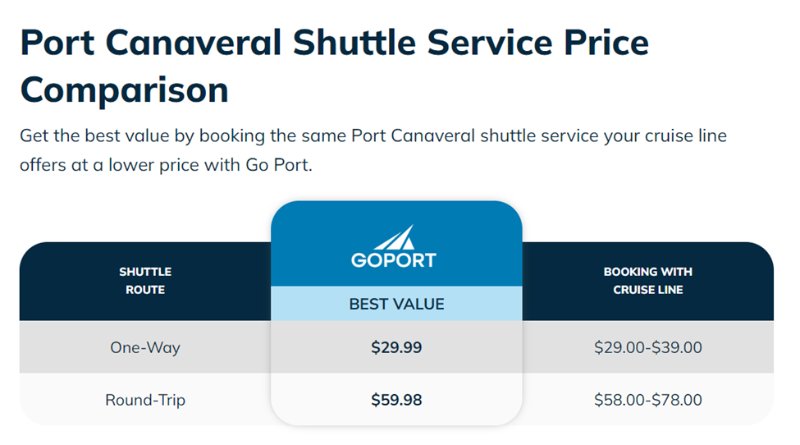Viewport: 800px width, 445px height.
Task: Click the $29.00-$39.00 cruise line price
Action: point(648,348)
